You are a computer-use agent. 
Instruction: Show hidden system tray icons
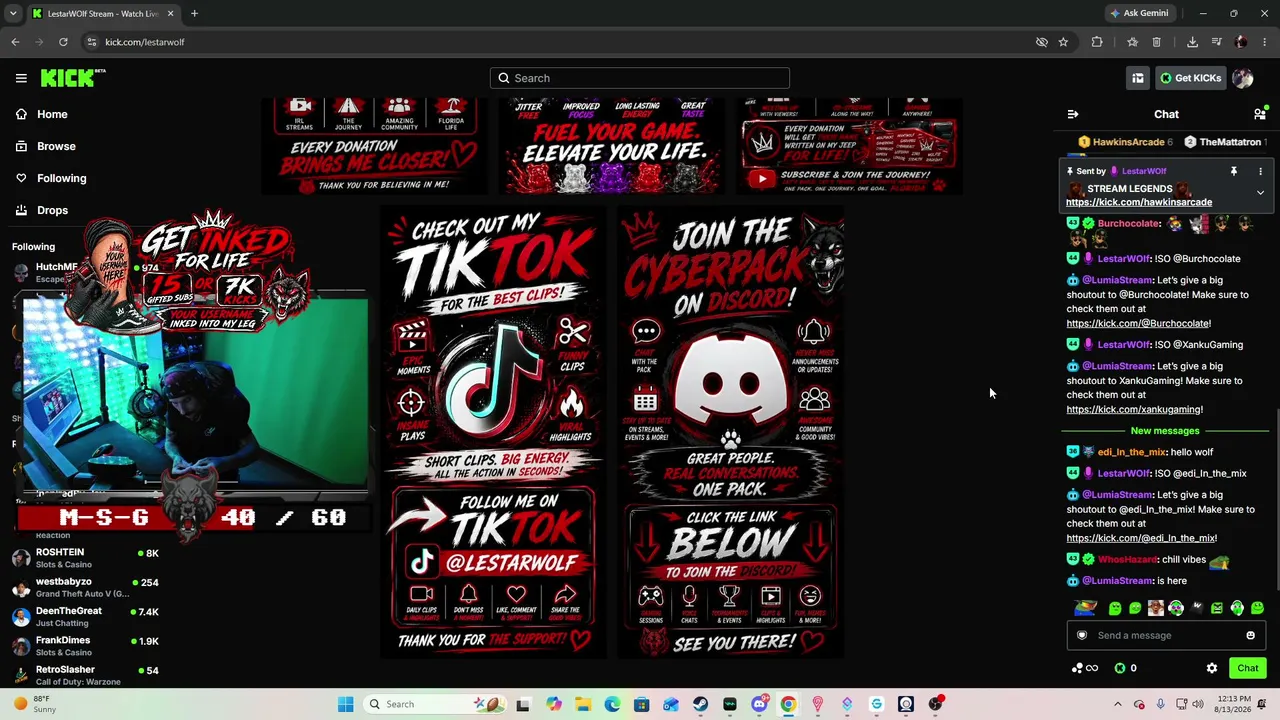point(1118,704)
